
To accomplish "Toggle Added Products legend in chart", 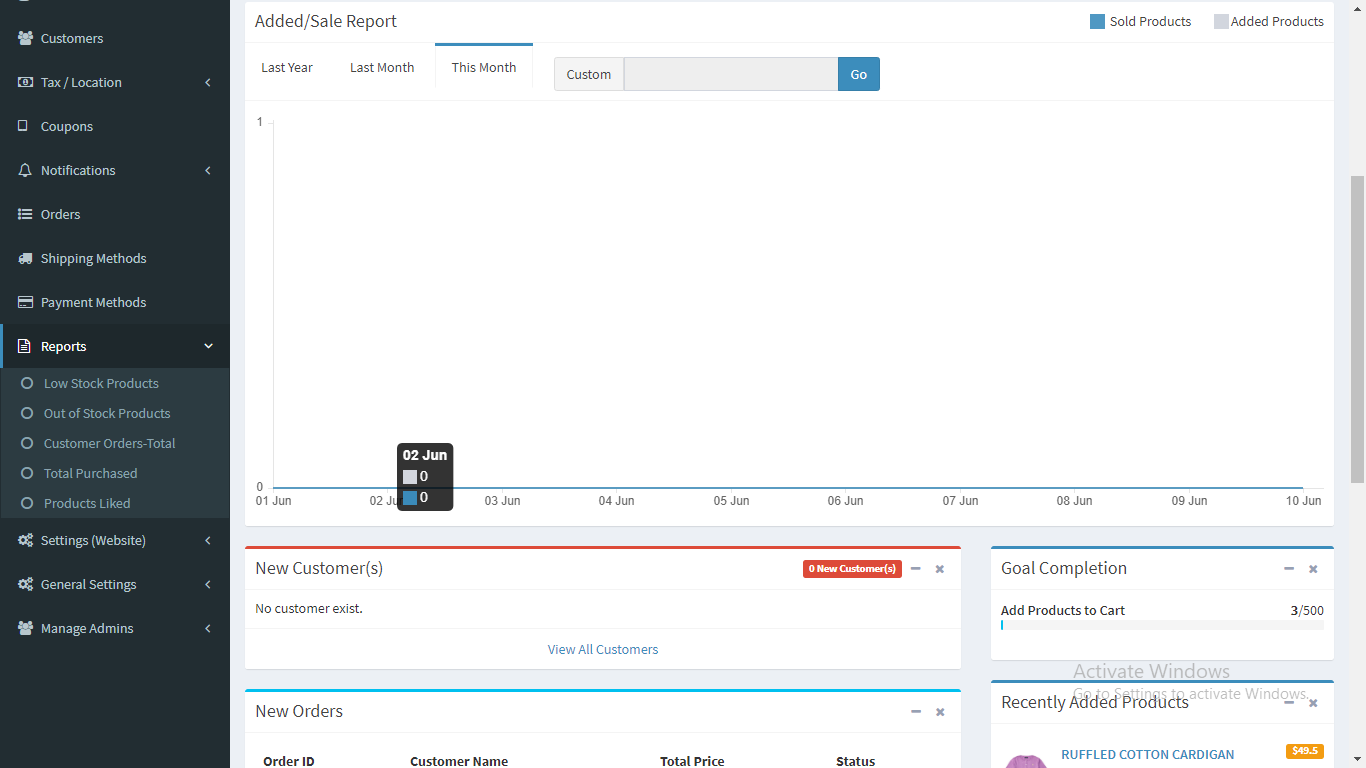I will (x=1268, y=21).
